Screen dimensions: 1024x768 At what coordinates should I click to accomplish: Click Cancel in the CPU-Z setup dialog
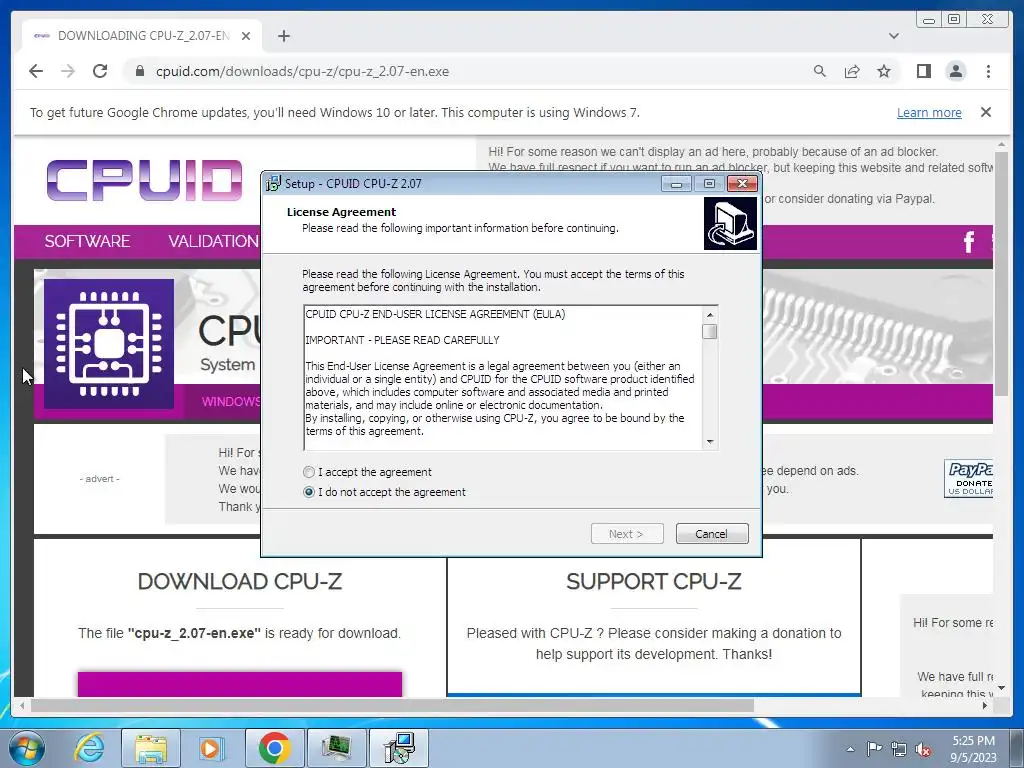click(712, 534)
